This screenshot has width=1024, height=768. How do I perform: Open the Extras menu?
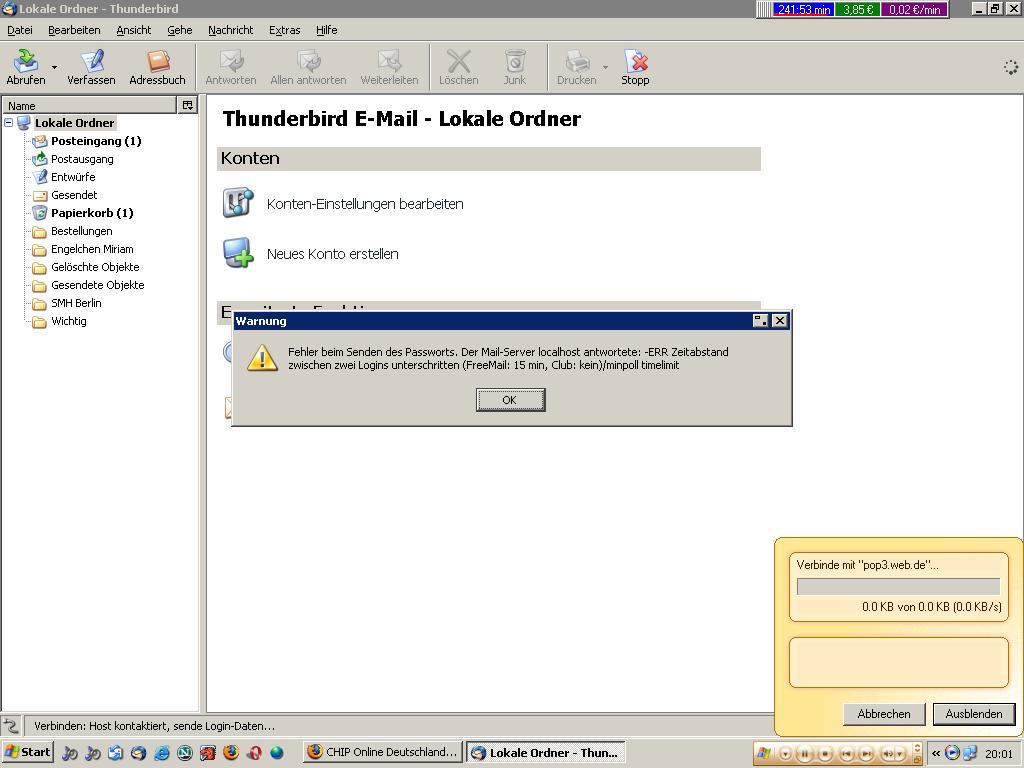(x=285, y=30)
